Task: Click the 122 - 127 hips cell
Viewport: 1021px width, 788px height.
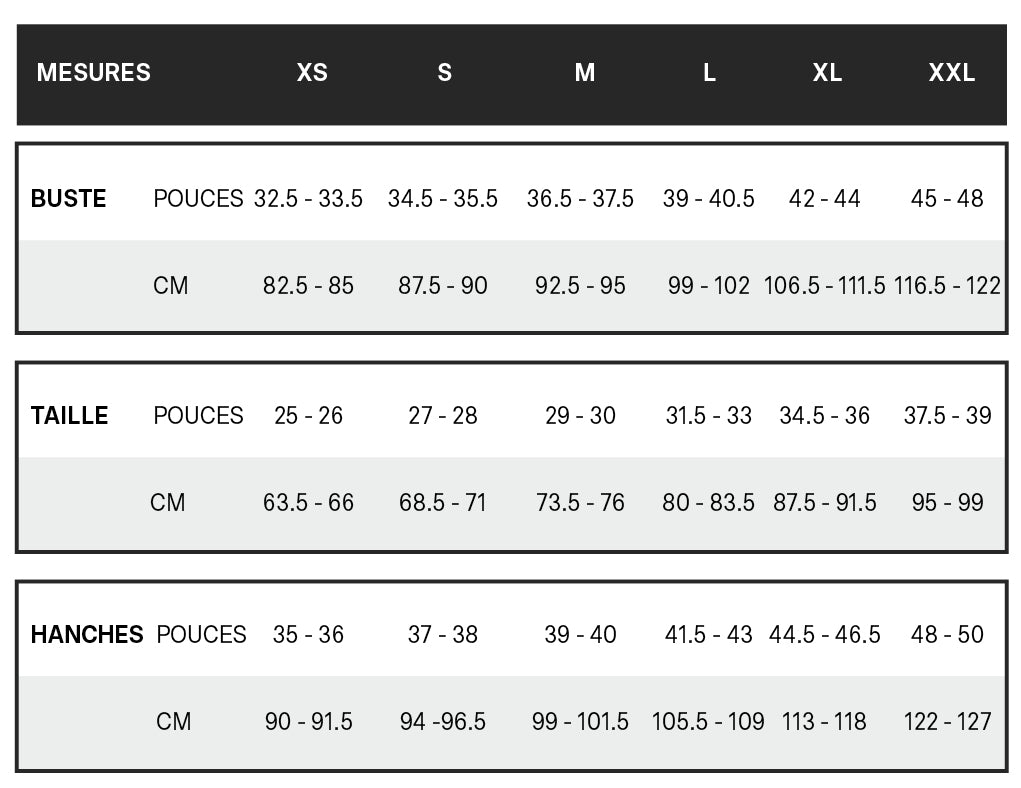Action: (x=947, y=721)
